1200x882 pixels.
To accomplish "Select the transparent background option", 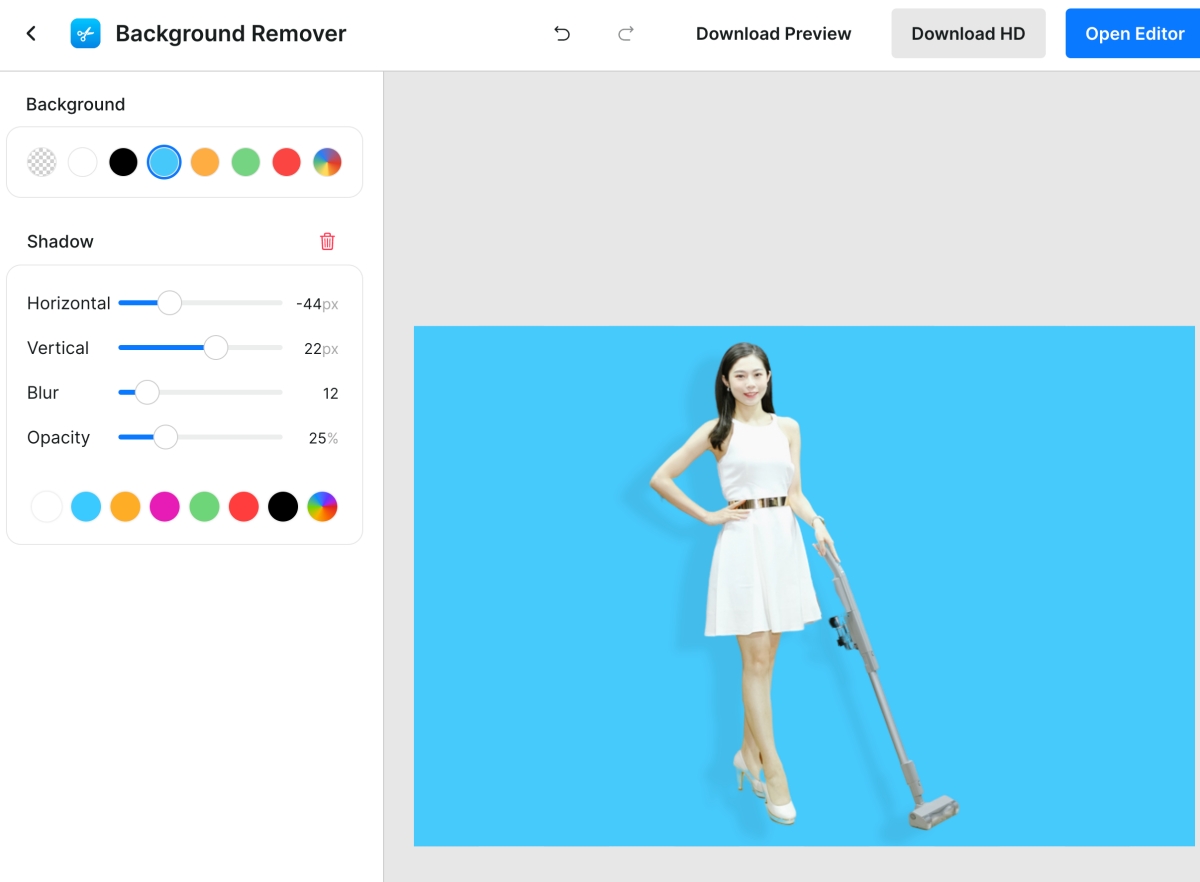I will click(42, 162).
